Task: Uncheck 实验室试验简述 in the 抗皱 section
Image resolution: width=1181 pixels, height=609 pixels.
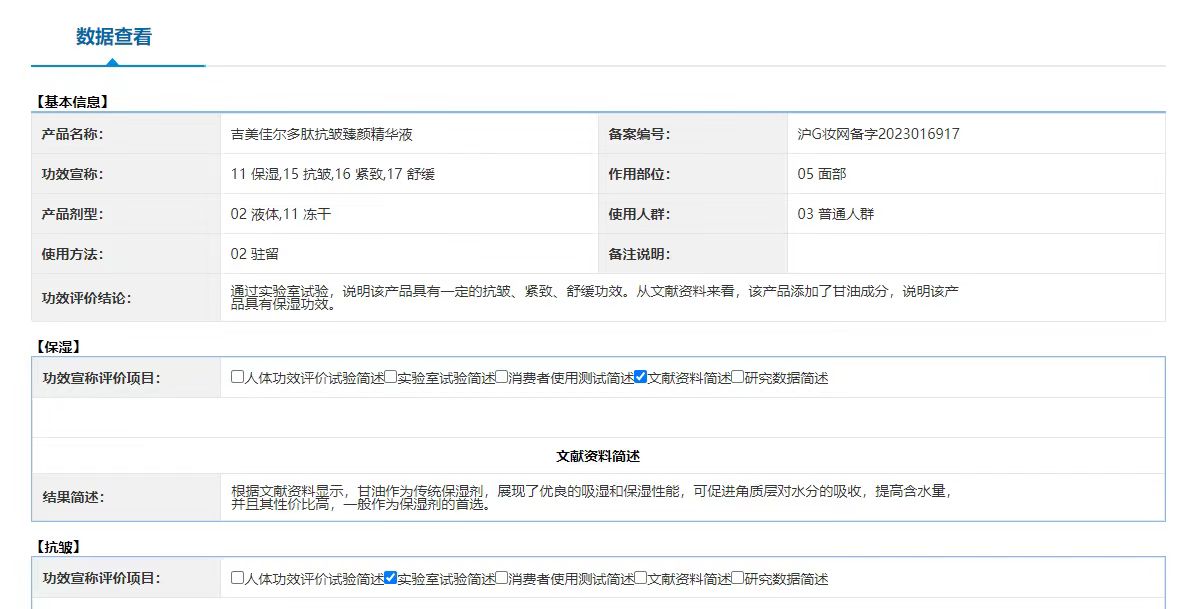Action: pyautogui.click(x=391, y=577)
